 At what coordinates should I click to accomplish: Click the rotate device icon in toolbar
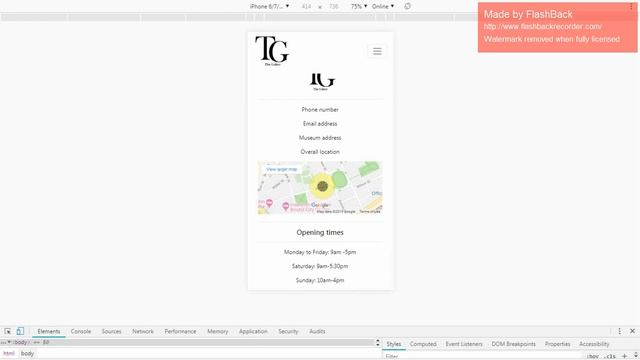point(407,6)
